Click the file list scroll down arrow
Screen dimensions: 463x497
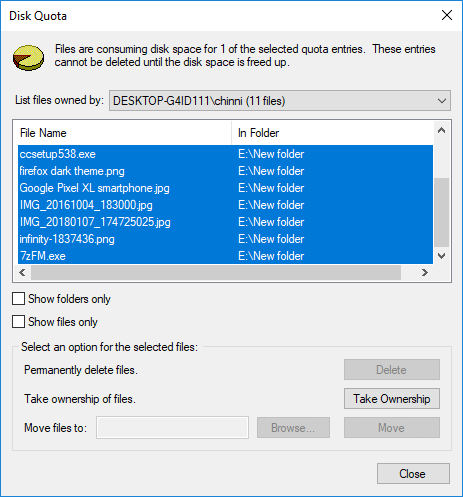point(442,256)
